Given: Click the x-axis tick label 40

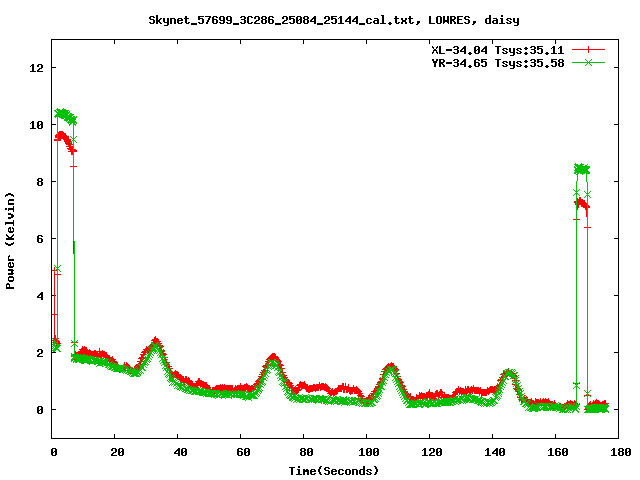Looking at the screenshot, I should pos(180,452).
